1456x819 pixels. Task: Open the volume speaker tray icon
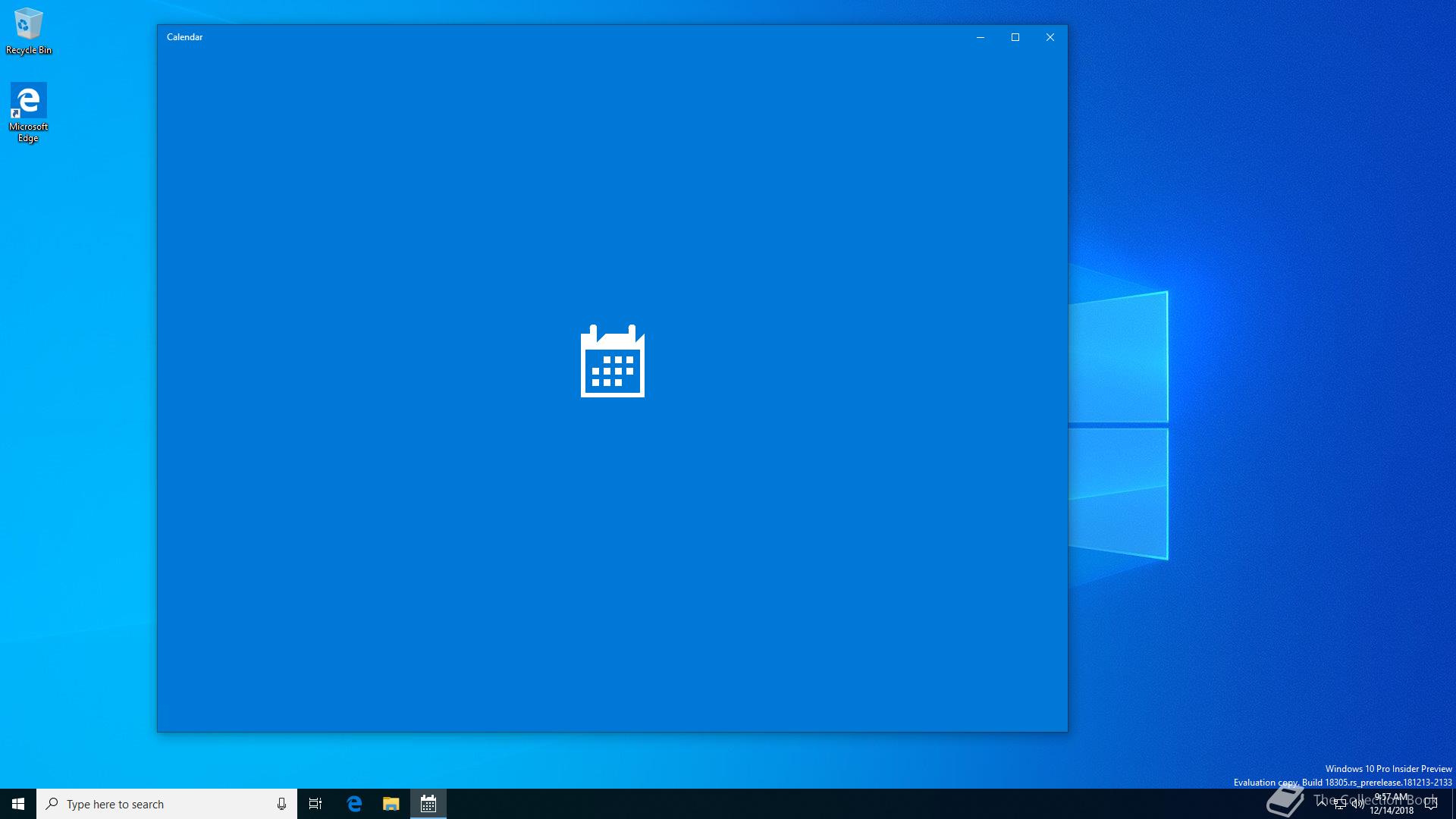point(1357,804)
